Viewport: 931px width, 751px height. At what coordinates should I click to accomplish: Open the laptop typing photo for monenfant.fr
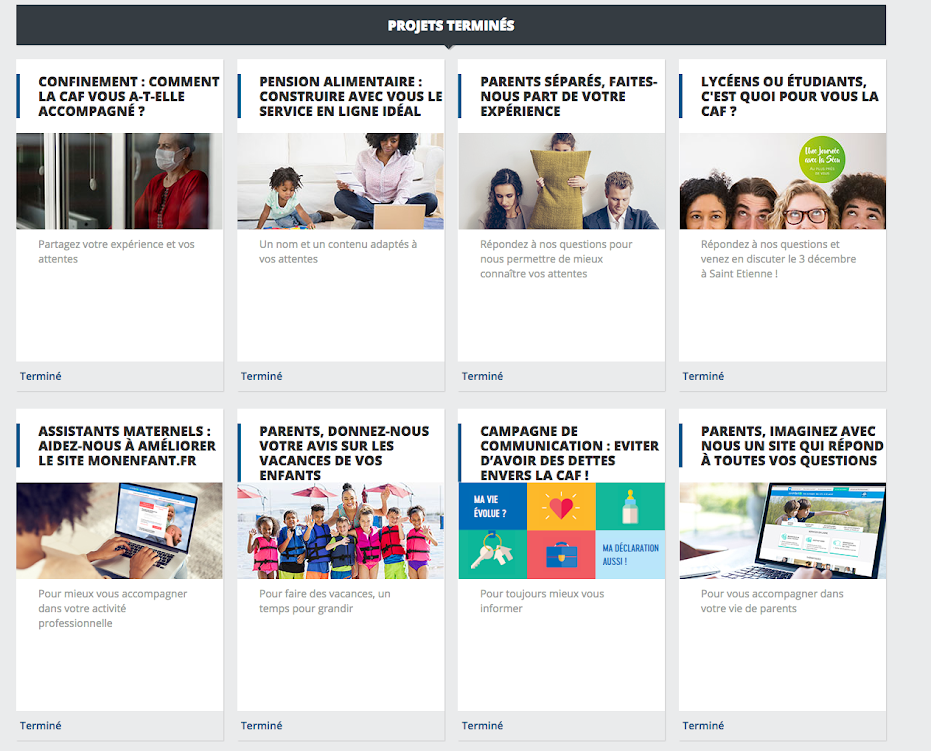119,531
